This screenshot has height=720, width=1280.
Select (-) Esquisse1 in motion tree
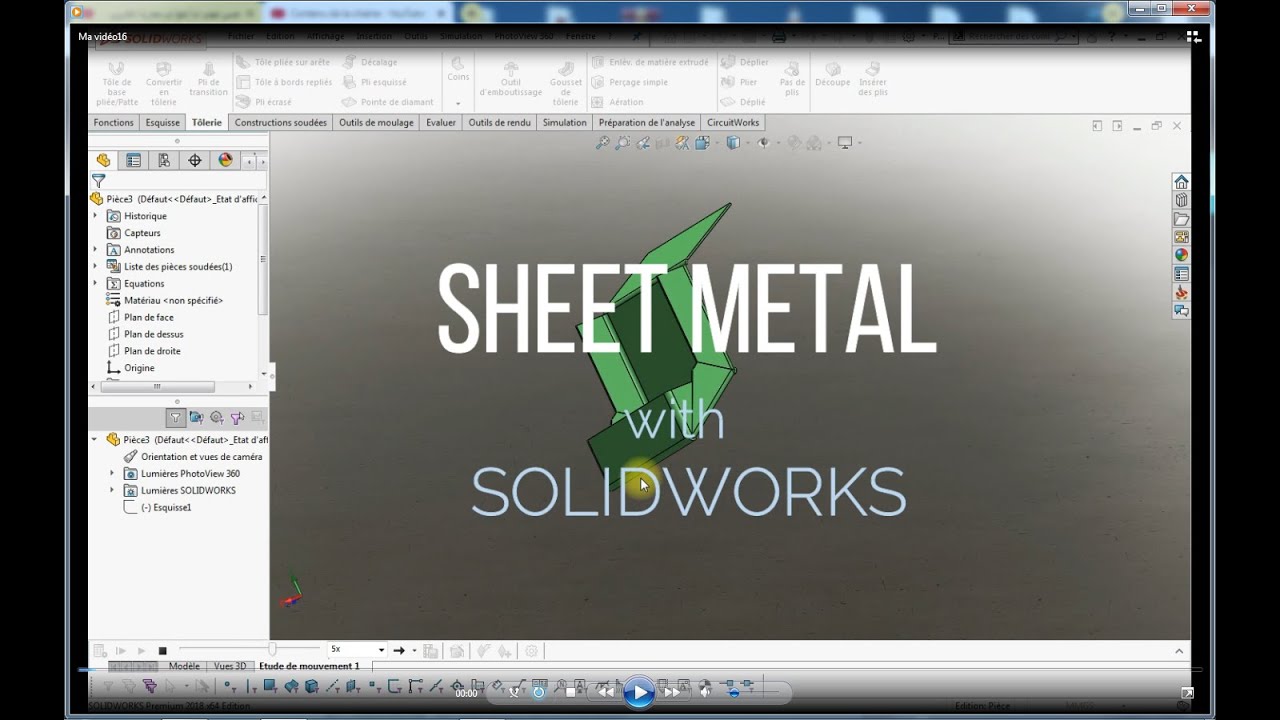pyautogui.click(x=157, y=507)
